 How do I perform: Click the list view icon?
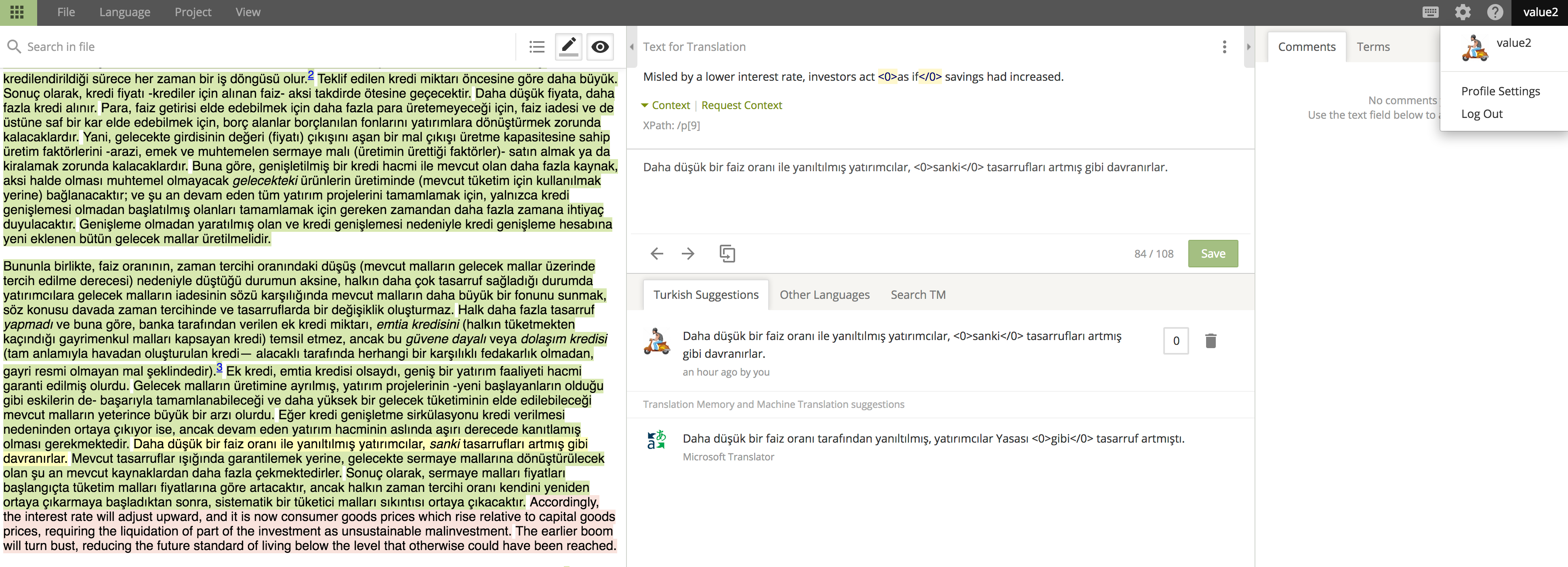[x=536, y=47]
